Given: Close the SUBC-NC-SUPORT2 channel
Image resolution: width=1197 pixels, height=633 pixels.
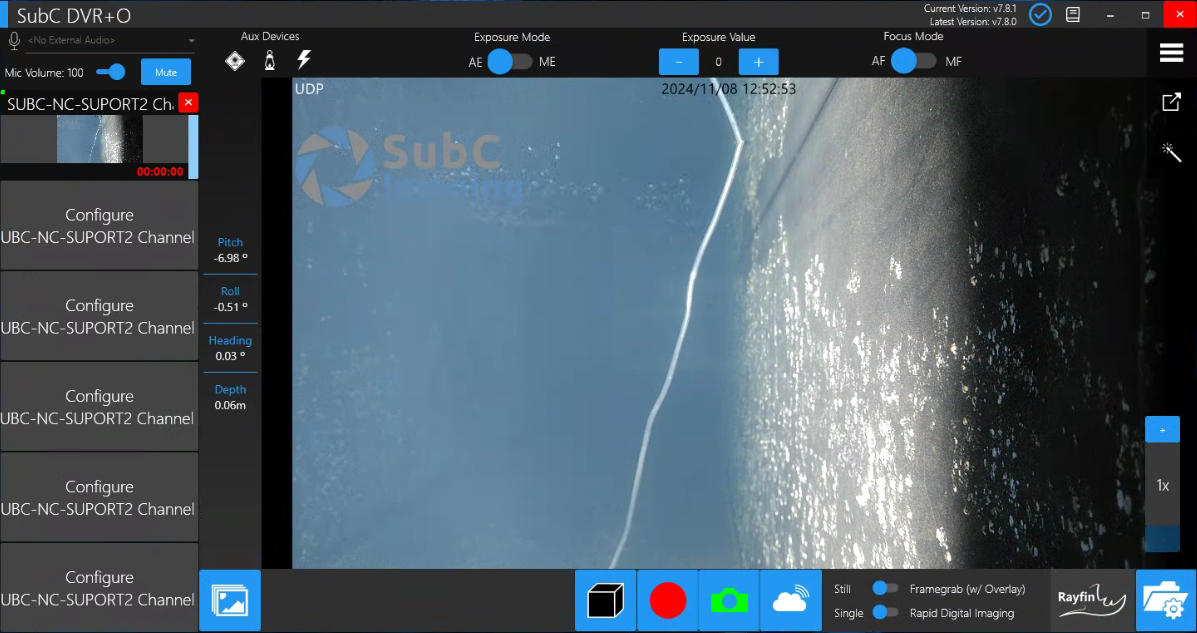Looking at the screenshot, I should click(x=188, y=103).
